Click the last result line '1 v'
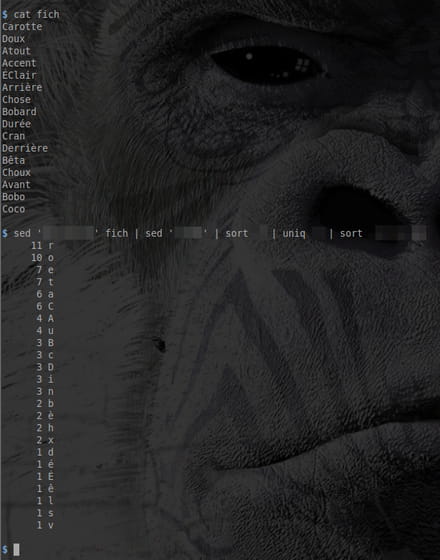 tap(45, 525)
